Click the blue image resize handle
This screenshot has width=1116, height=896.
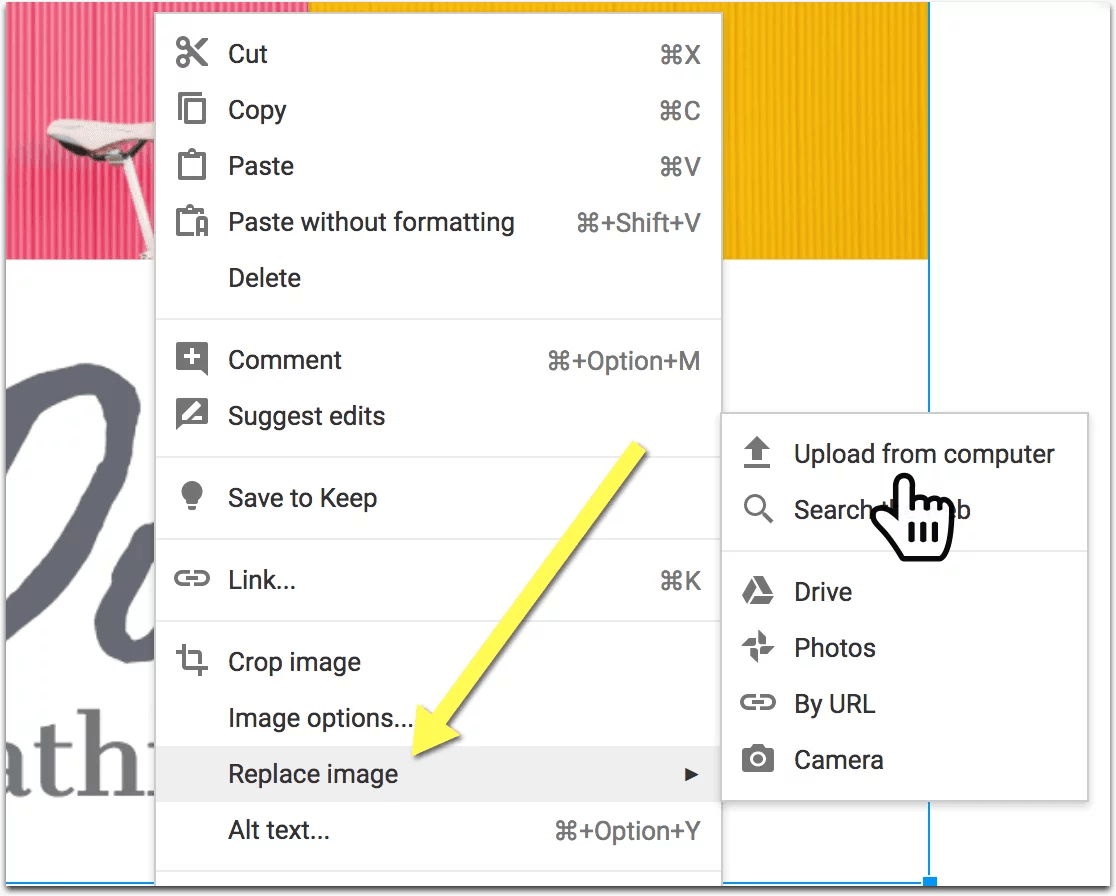coord(929,882)
